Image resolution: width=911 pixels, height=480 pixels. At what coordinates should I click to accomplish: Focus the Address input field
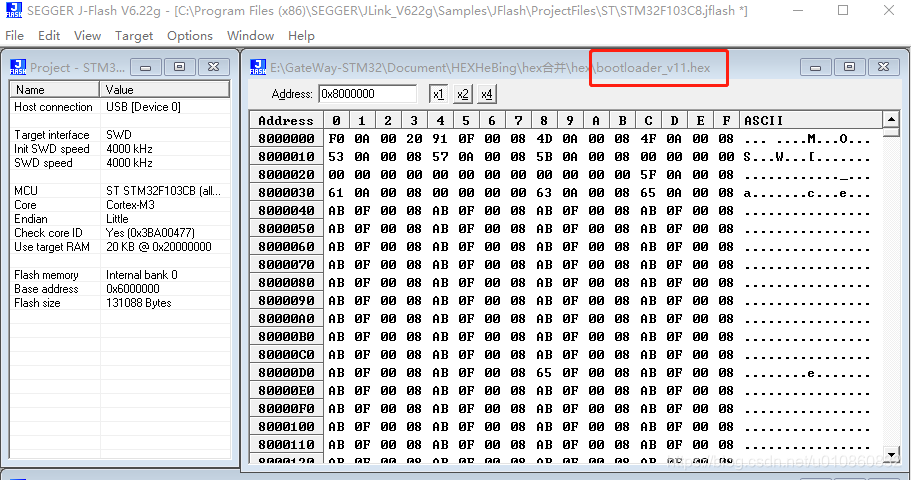367,94
